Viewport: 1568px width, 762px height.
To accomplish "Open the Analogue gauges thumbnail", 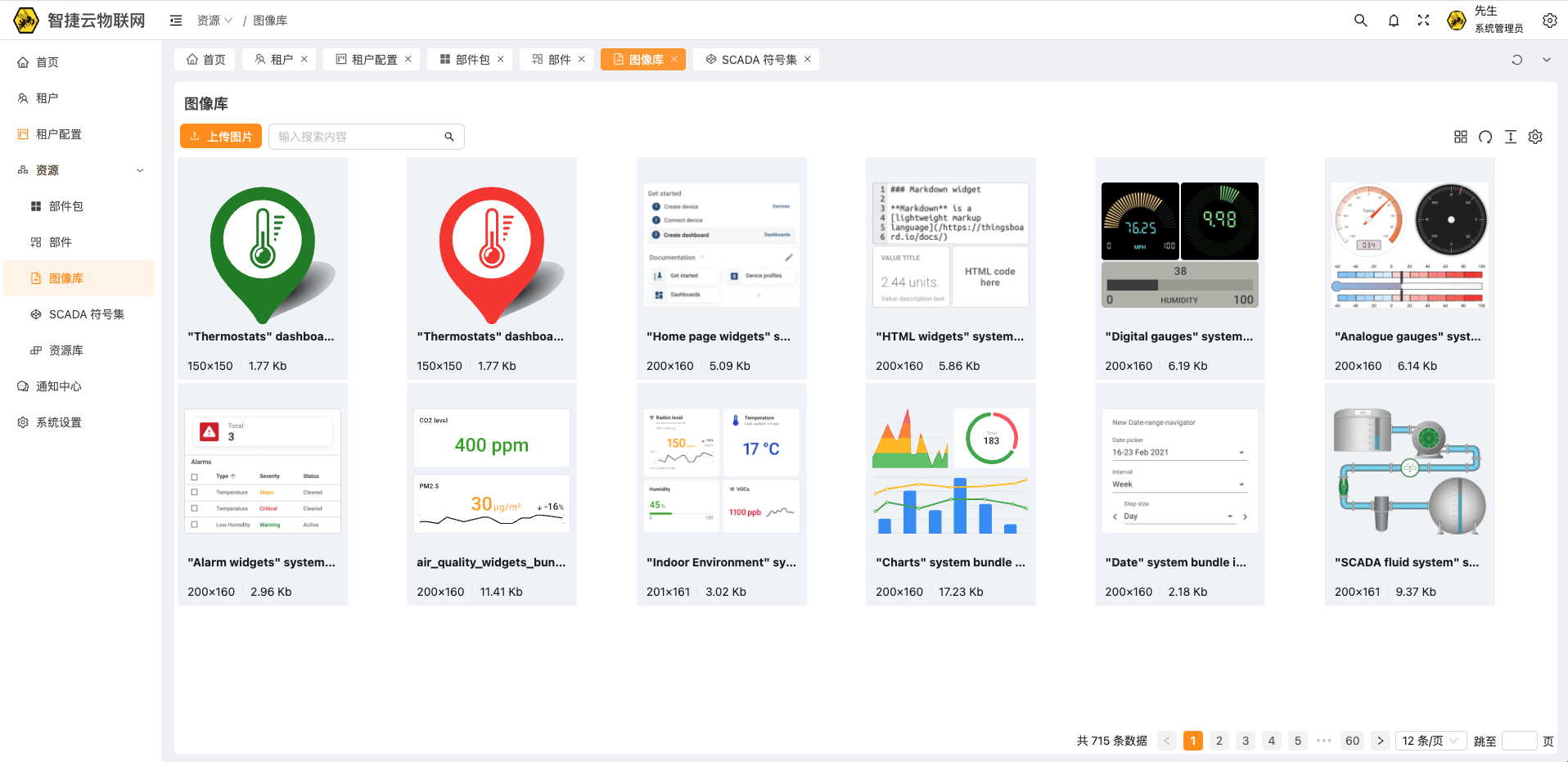I will pos(1410,246).
